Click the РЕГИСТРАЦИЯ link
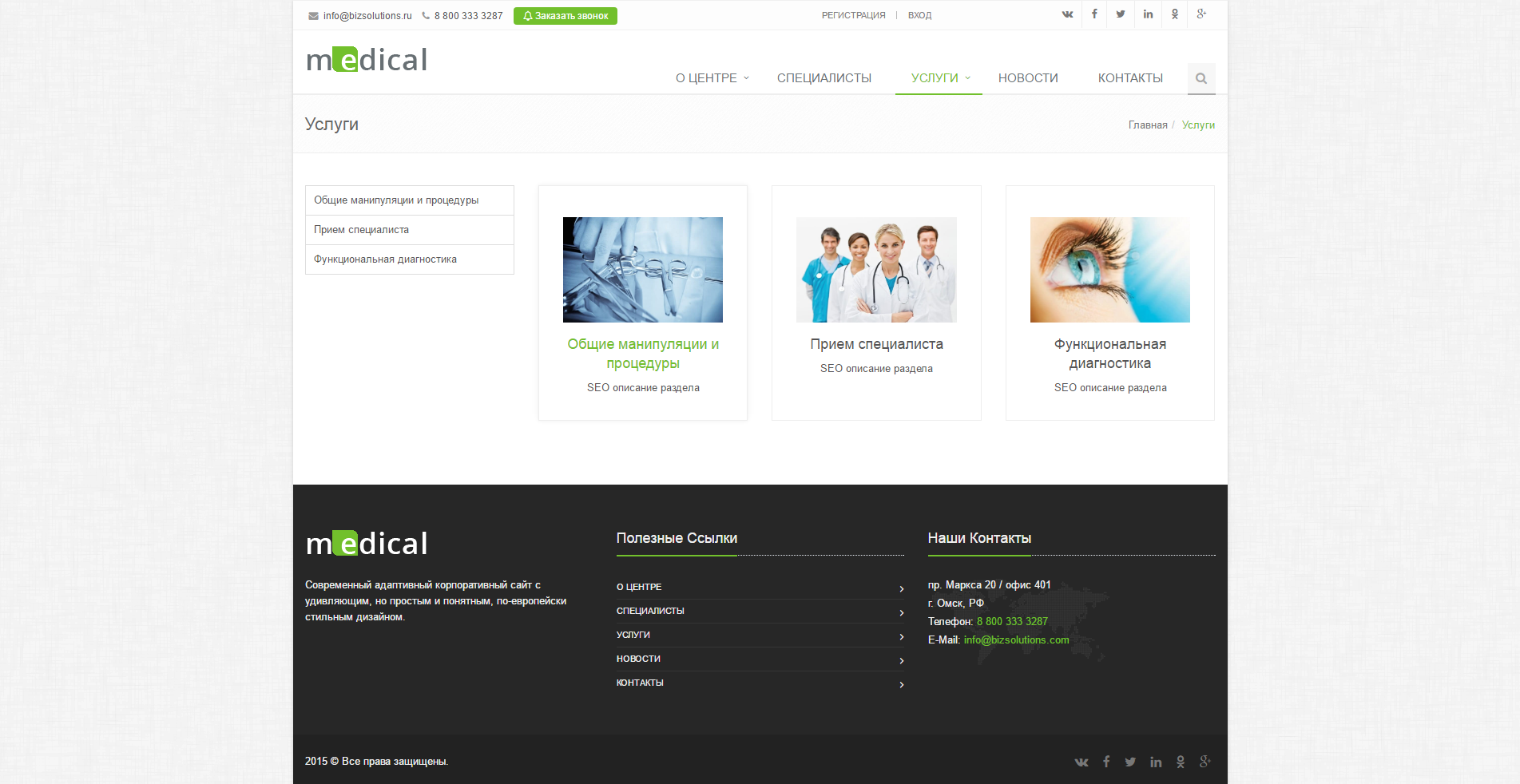 853,15
